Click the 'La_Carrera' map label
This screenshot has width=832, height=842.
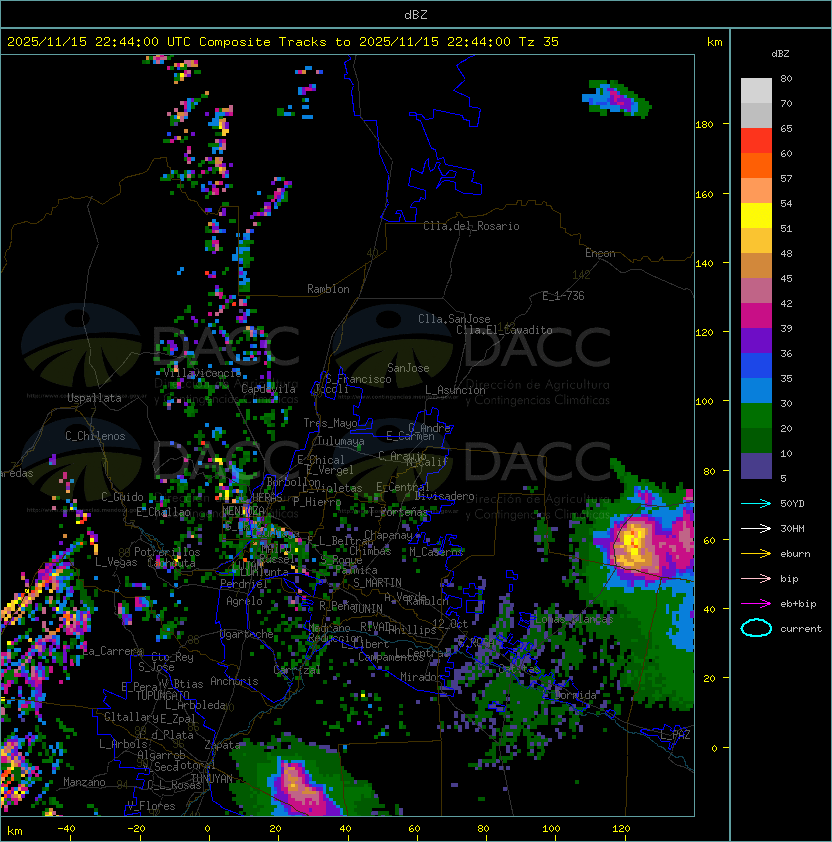tap(112, 651)
